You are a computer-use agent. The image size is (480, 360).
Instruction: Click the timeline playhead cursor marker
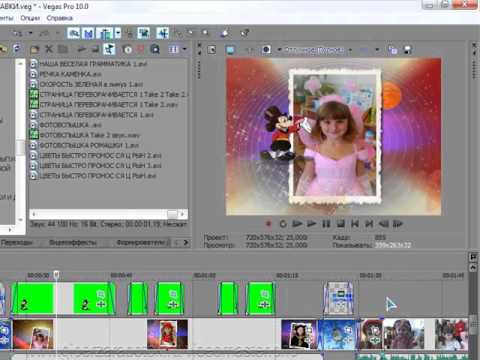click(56, 274)
